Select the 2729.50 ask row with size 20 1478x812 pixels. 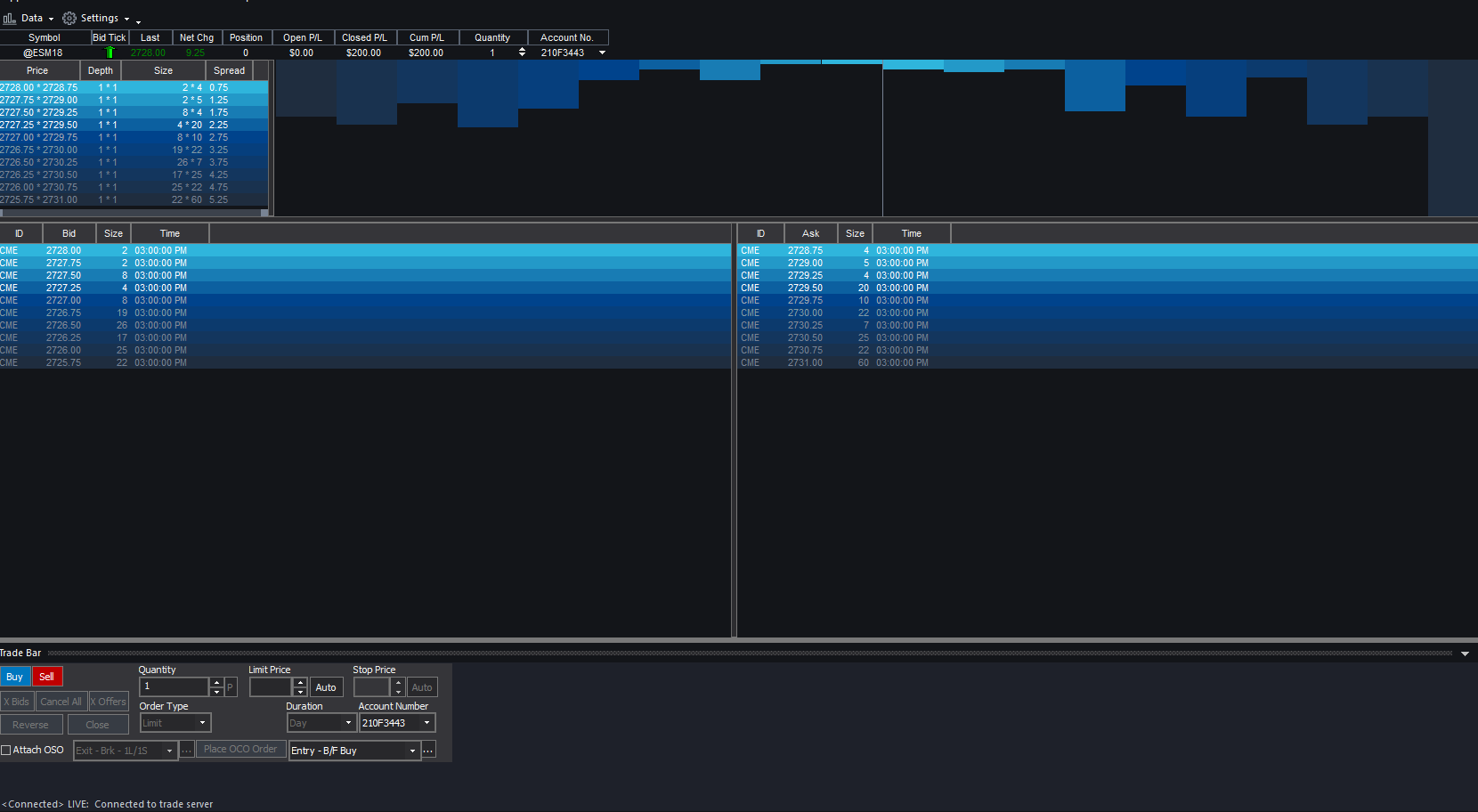1108,288
